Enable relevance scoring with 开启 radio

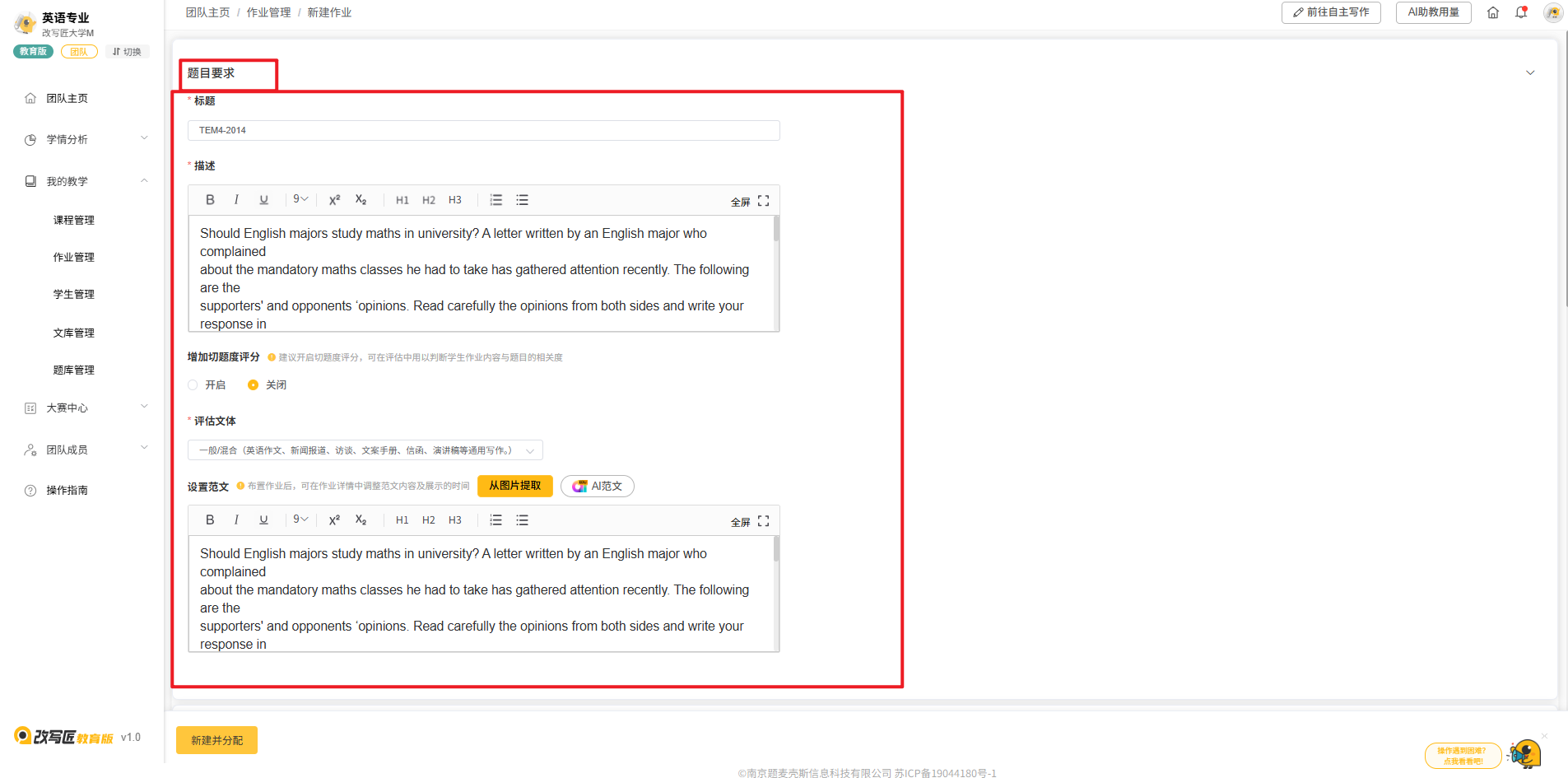pyautogui.click(x=193, y=385)
